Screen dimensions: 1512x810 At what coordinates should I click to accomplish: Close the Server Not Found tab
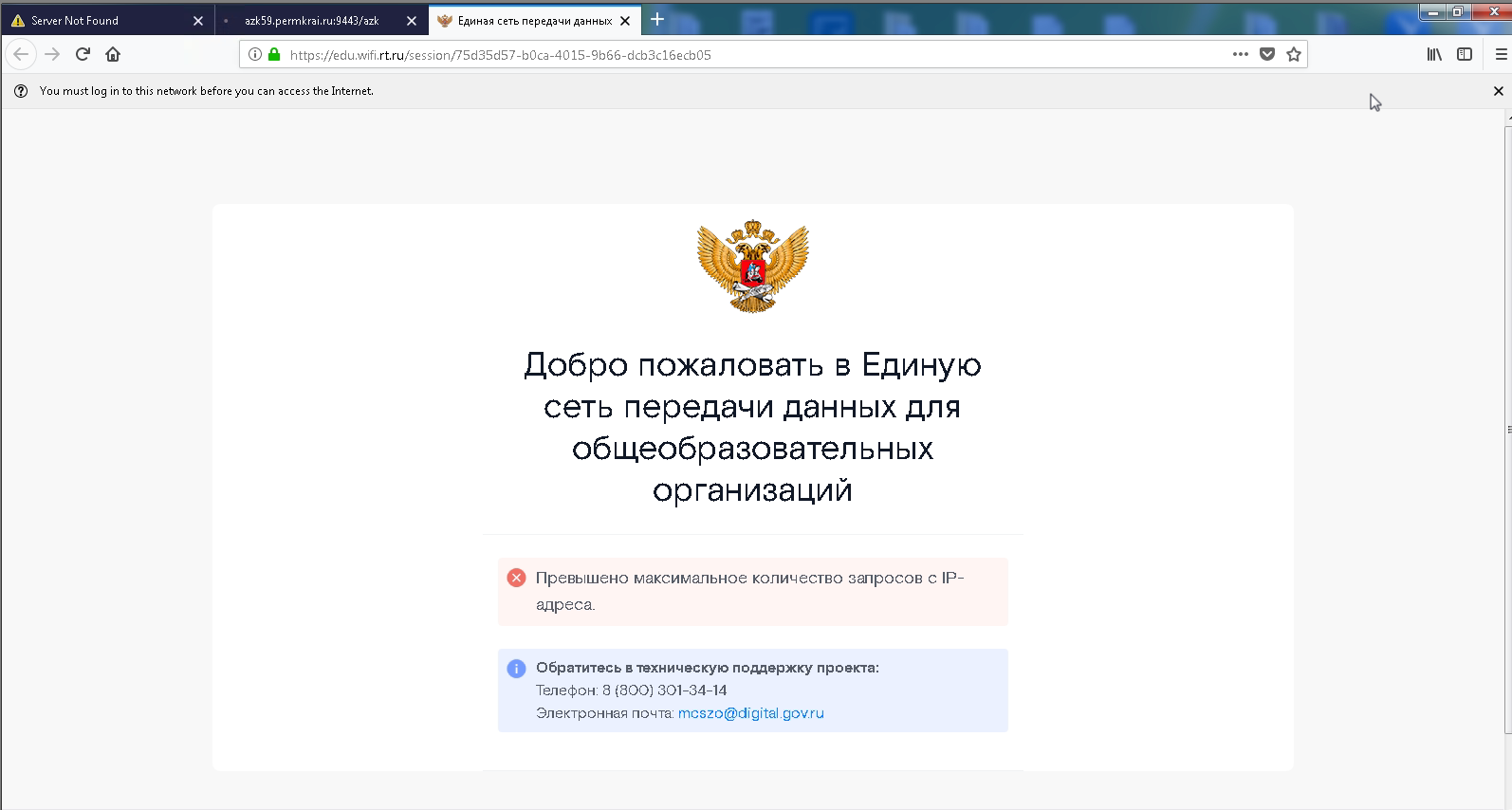(x=197, y=20)
